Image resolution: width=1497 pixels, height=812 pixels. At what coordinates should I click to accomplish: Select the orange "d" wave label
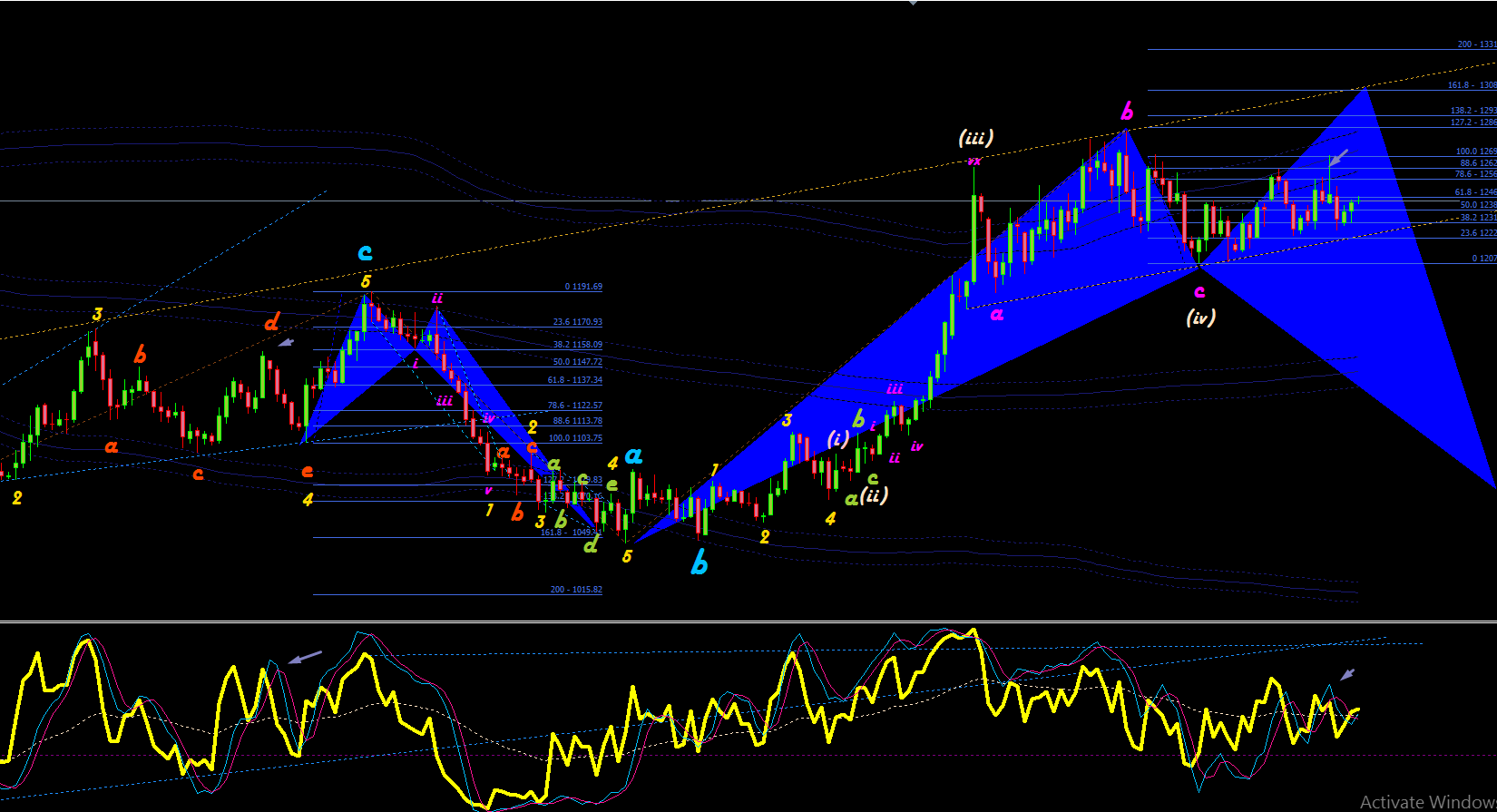272,321
